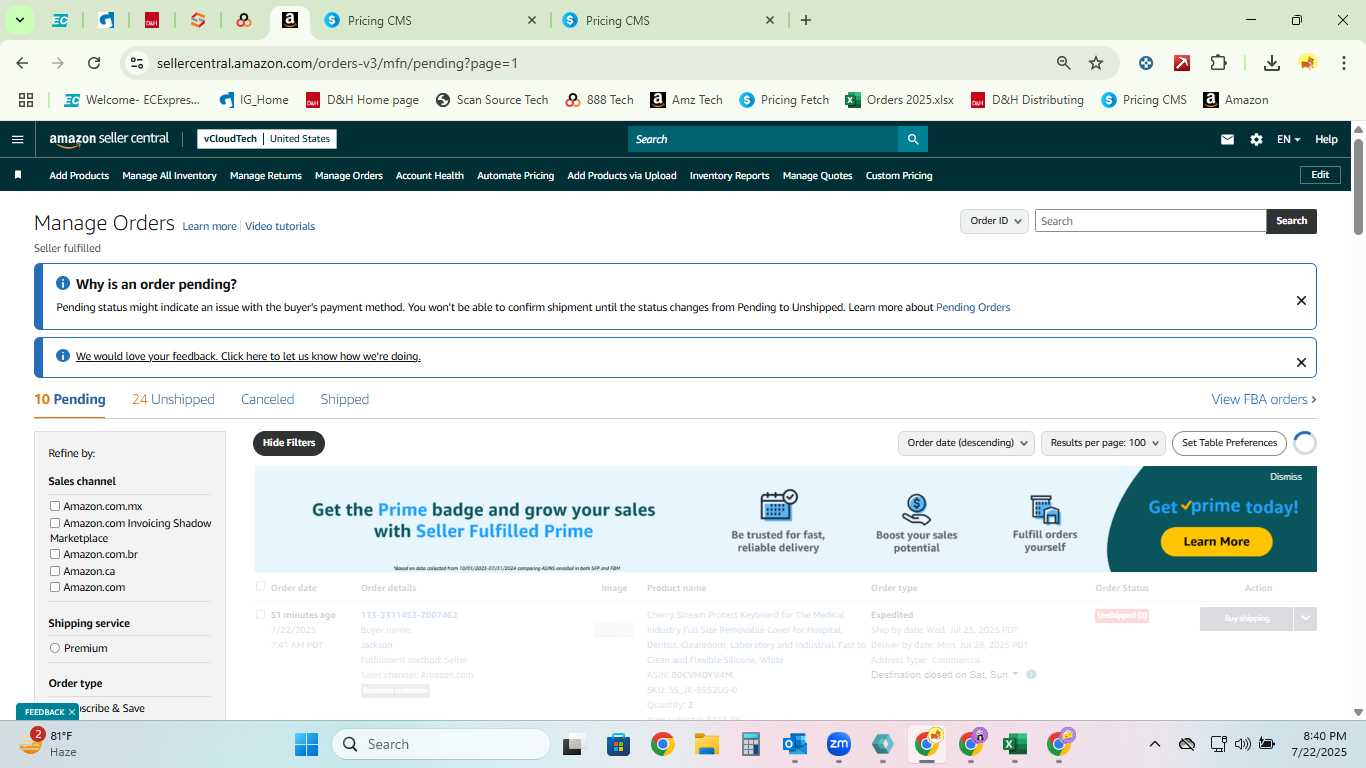Open Seller Central settings gear
The height and width of the screenshot is (768, 1366).
coord(1256,139)
